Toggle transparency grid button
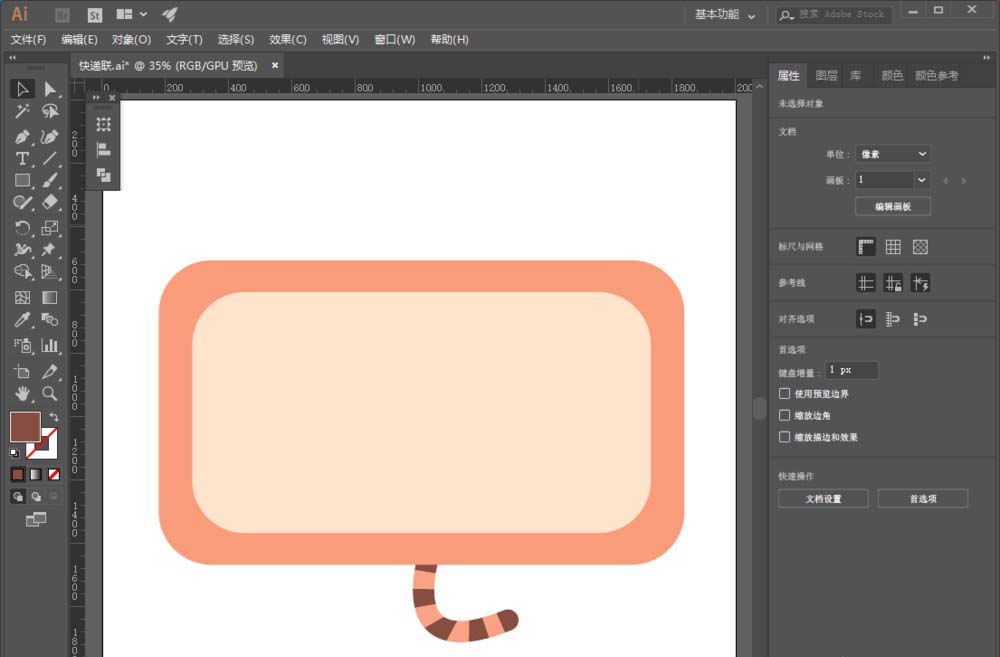The height and width of the screenshot is (657, 1000). (x=920, y=247)
